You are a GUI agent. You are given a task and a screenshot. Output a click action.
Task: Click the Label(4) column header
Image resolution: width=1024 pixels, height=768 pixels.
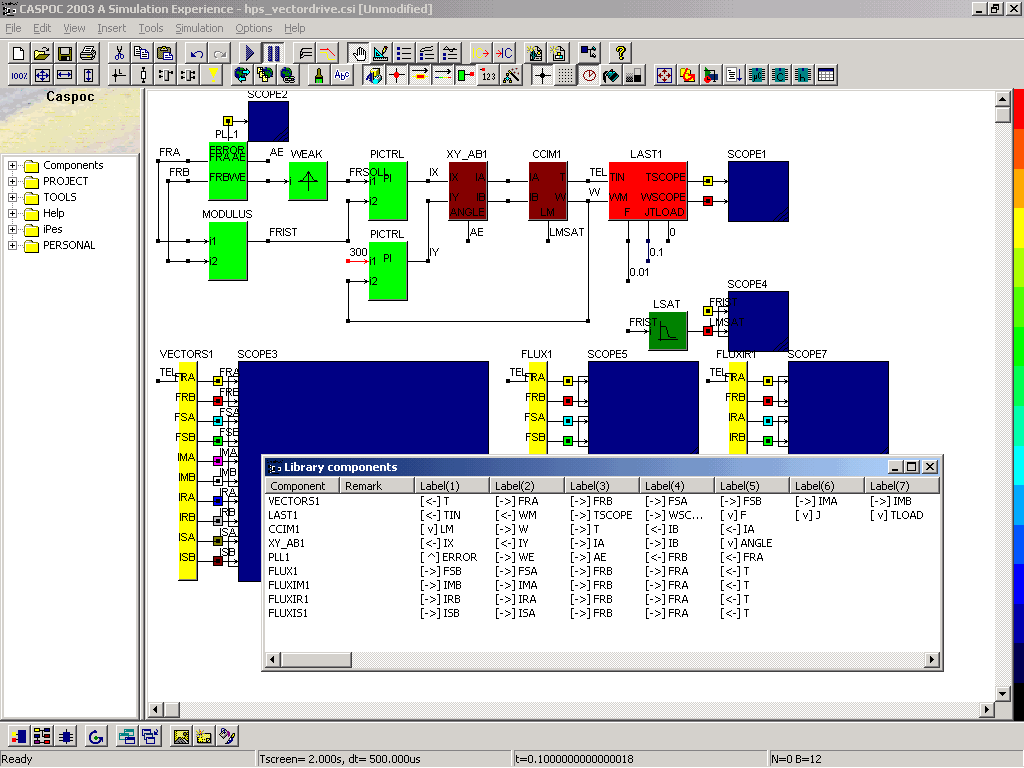[x=677, y=486]
